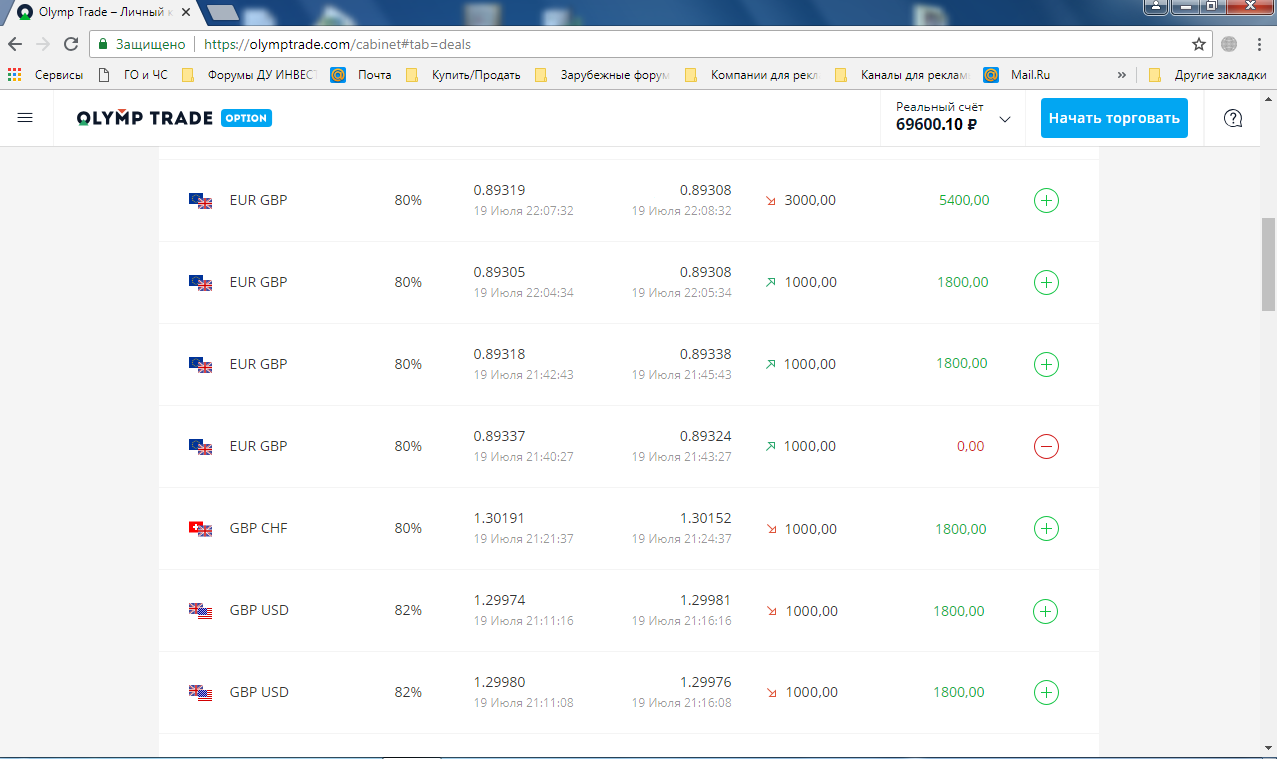Open Почта bookmark
Screen dimensions: 1277x759
(361, 74)
